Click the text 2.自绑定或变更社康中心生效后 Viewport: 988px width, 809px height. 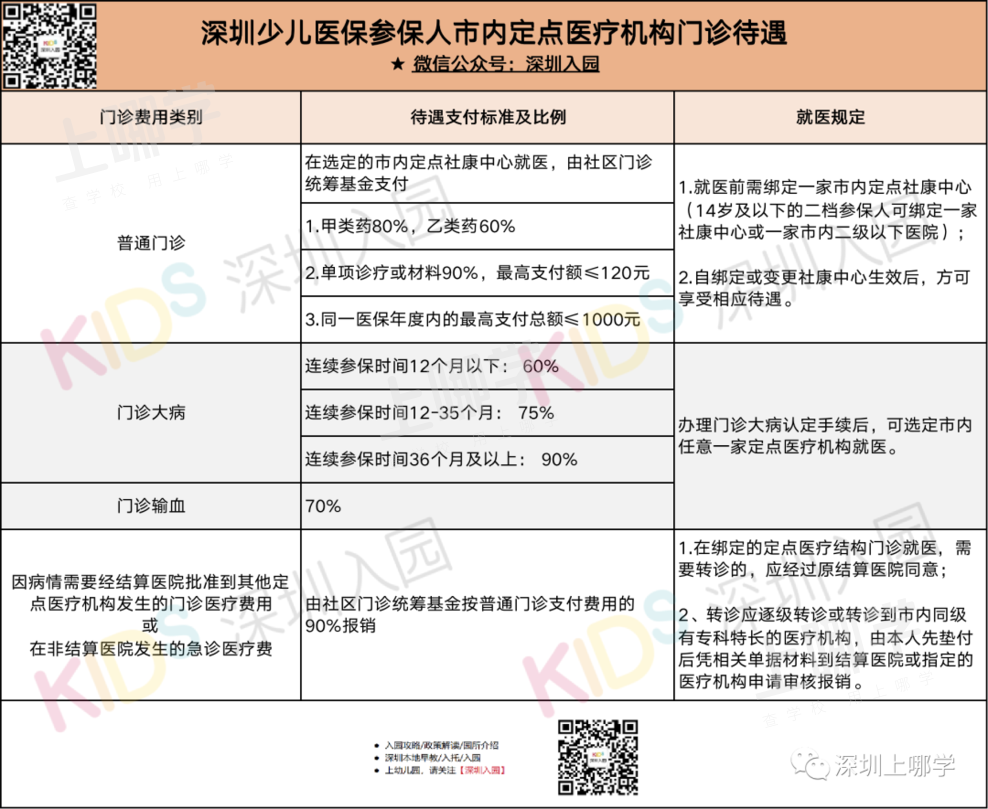799,277
